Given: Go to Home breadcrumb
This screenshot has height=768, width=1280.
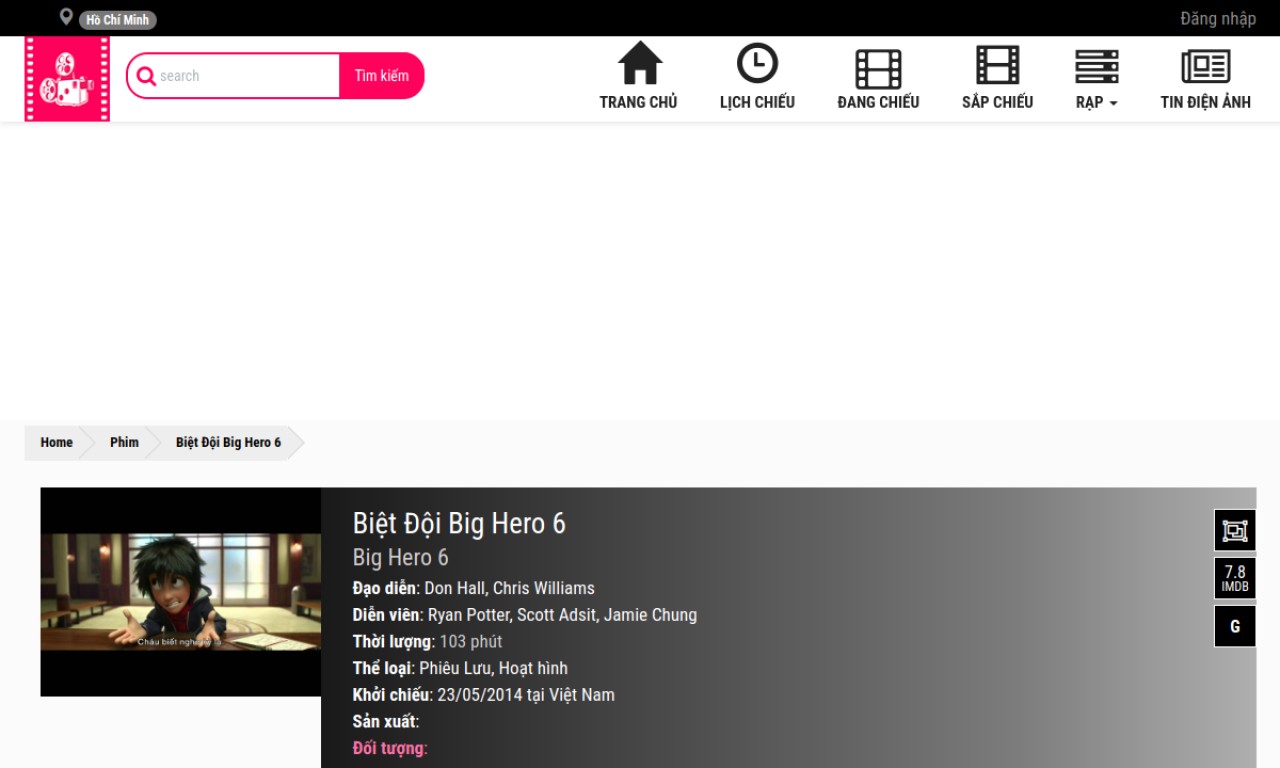Looking at the screenshot, I should (56, 443).
